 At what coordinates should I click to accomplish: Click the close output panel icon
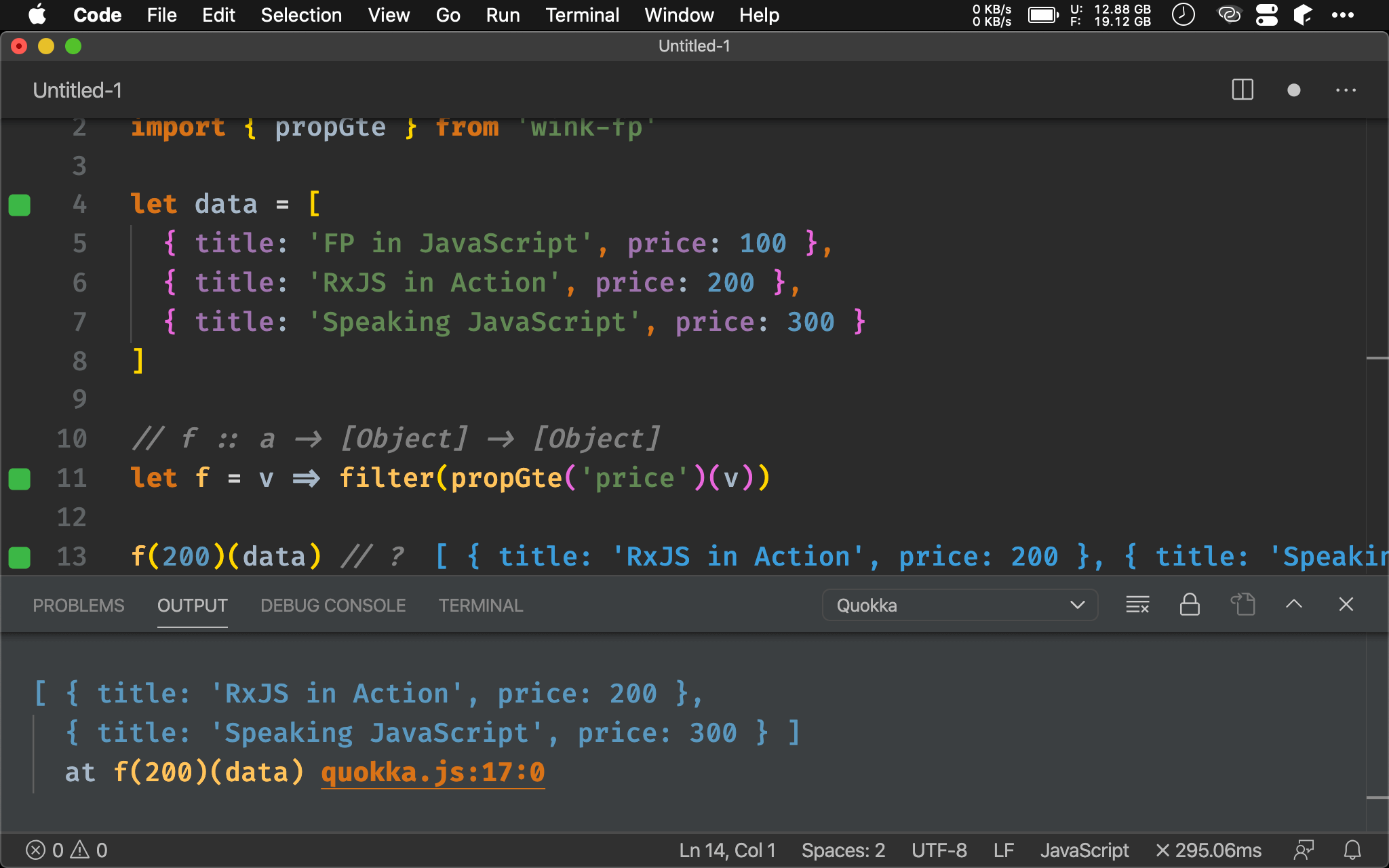click(x=1346, y=605)
